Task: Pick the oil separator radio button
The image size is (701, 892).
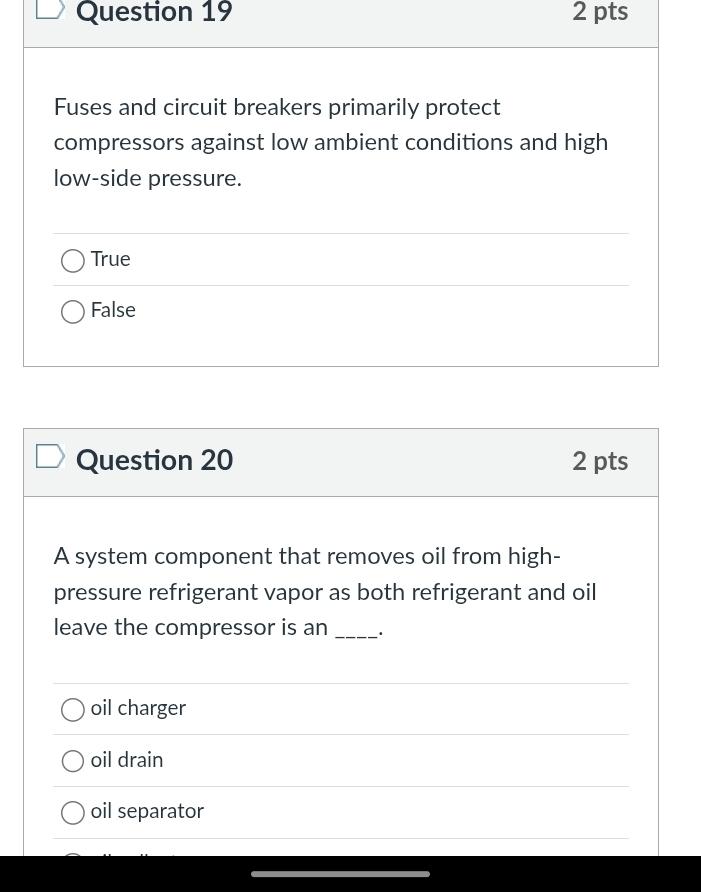Action: pyautogui.click(x=73, y=813)
